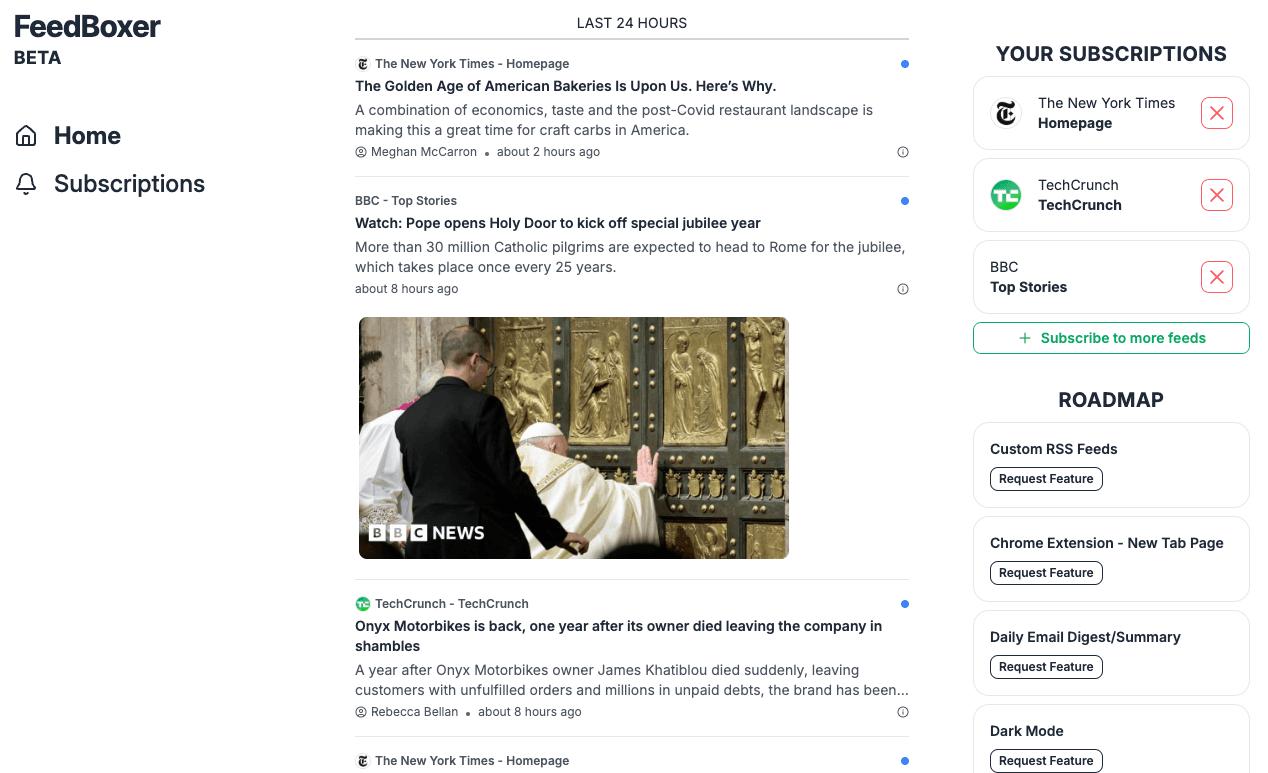Click the Home icon in the left sidebar
Image resolution: width=1268 pixels, height=773 pixels.
click(25, 135)
